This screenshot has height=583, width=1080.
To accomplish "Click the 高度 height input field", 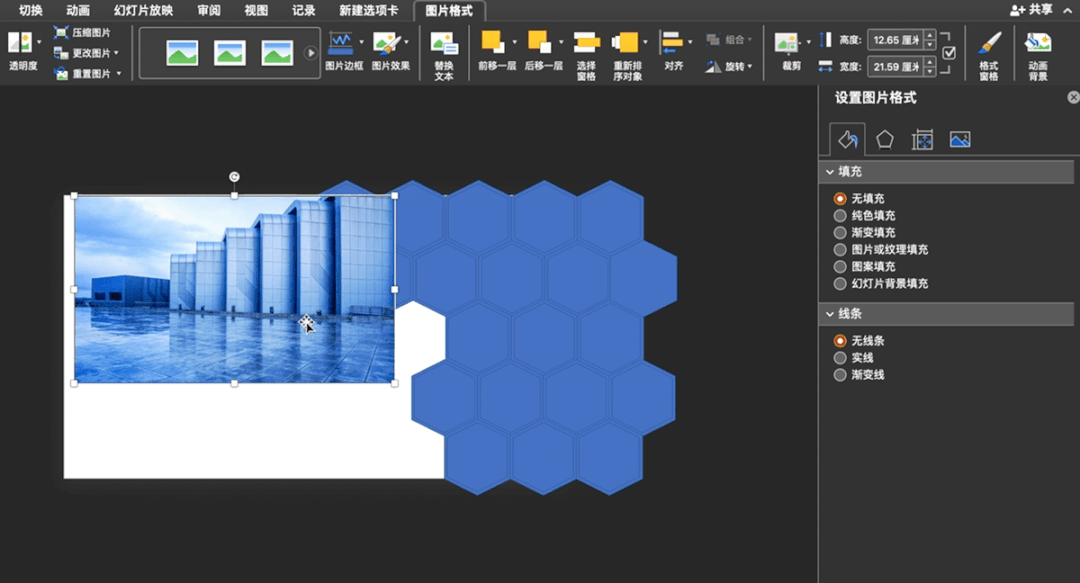I will point(895,40).
